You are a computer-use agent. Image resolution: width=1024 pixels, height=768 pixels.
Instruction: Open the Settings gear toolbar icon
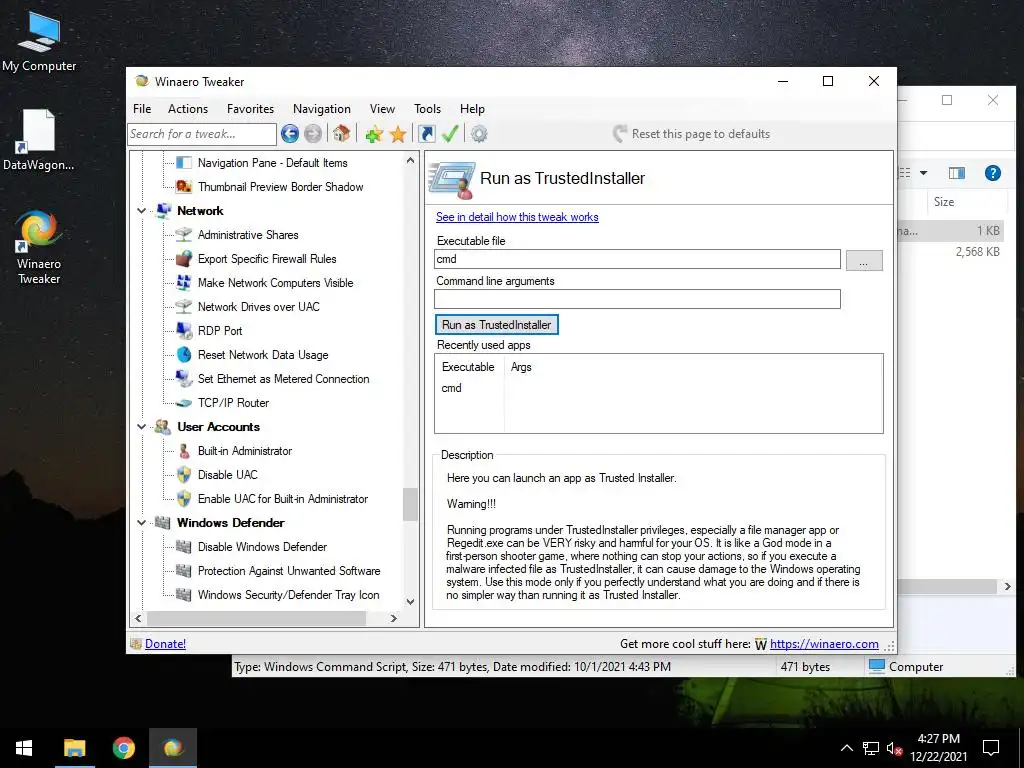(479, 134)
